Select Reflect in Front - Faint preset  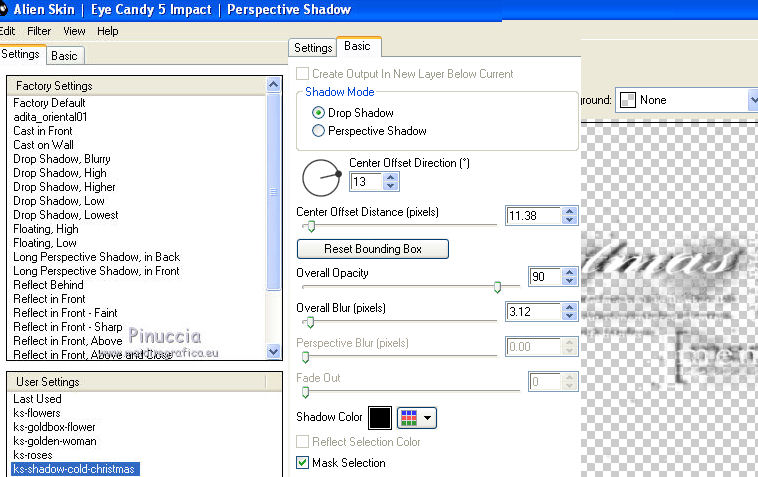click(65, 313)
